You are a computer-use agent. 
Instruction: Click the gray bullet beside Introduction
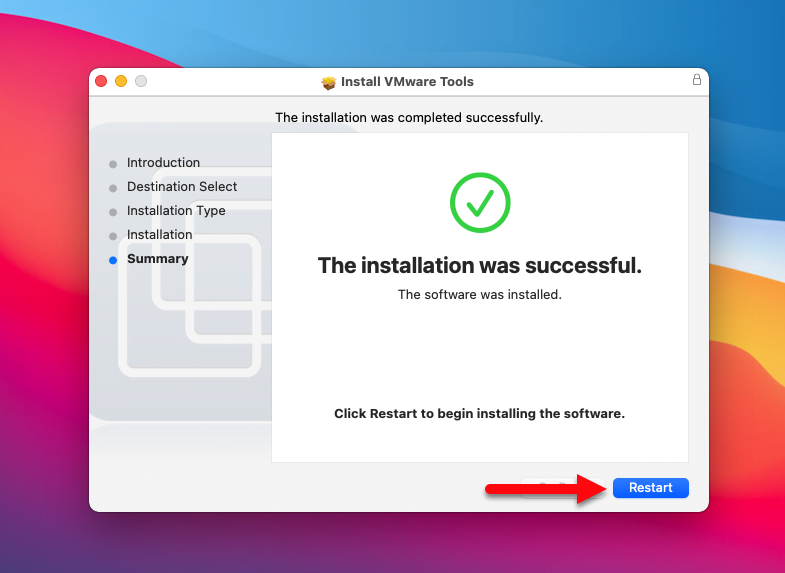point(113,164)
